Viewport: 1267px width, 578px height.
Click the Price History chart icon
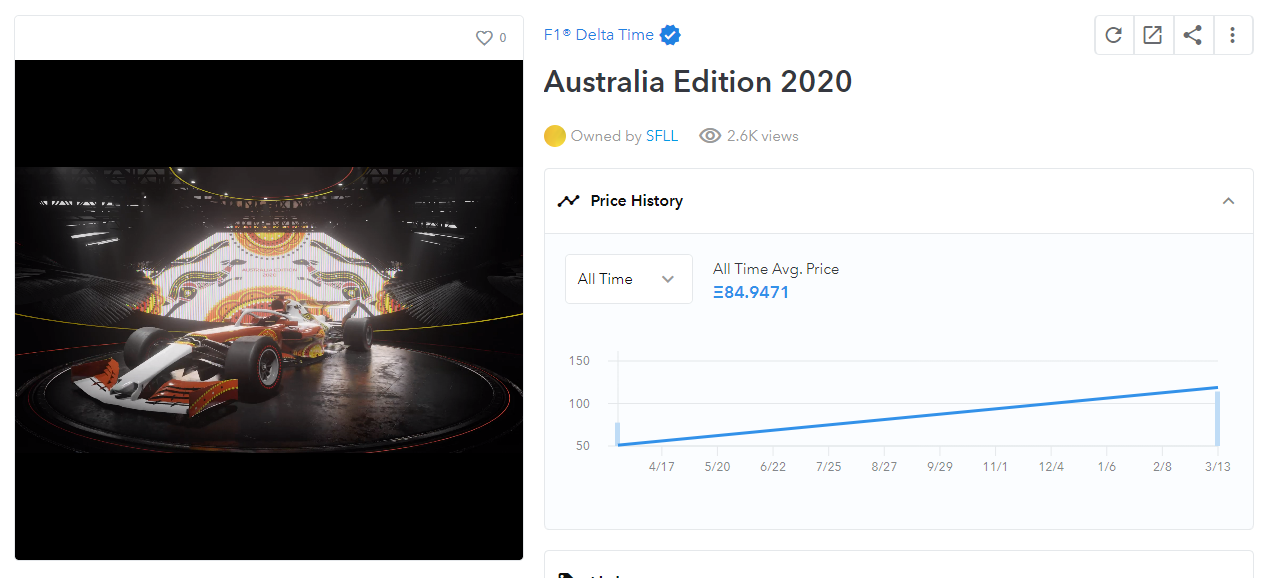[568, 201]
